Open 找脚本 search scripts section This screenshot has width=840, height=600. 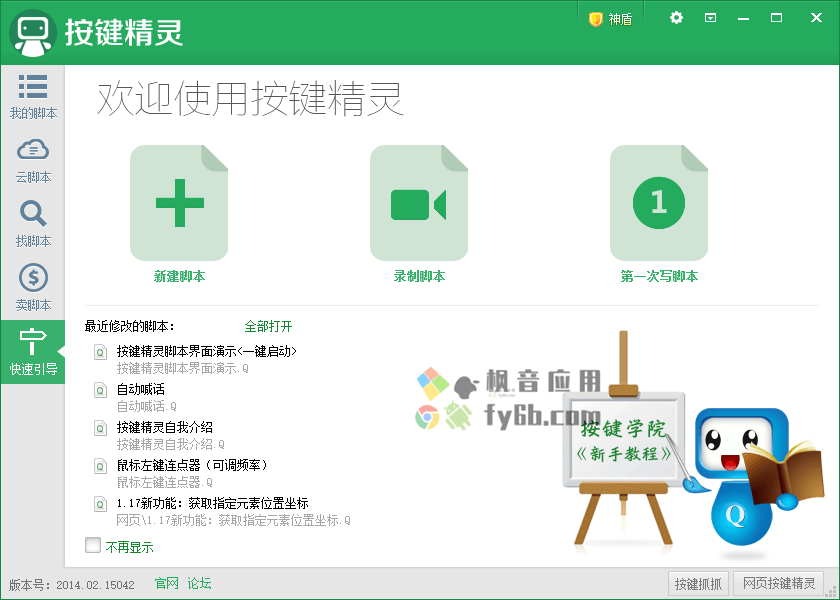pyautogui.click(x=33, y=224)
